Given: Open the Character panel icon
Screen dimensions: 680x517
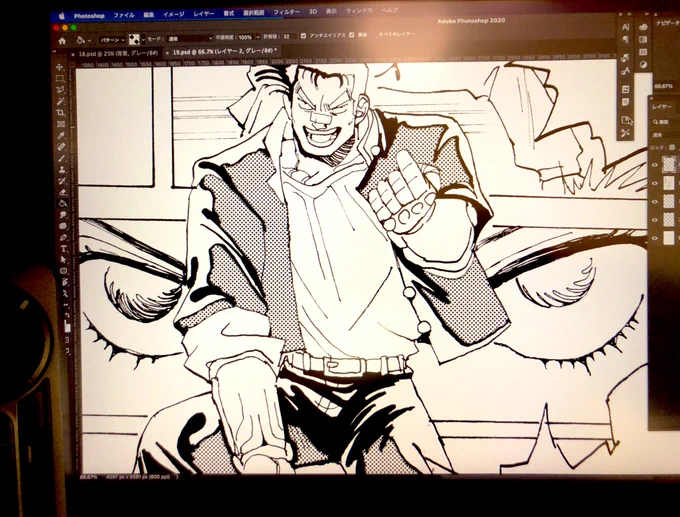Looking at the screenshot, I should pos(625,27).
